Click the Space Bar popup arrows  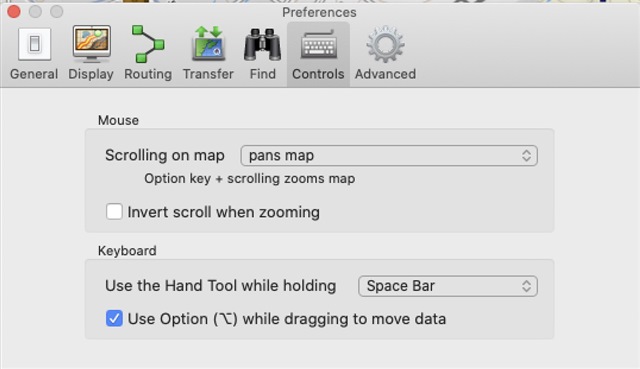pyautogui.click(x=526, y=286)
